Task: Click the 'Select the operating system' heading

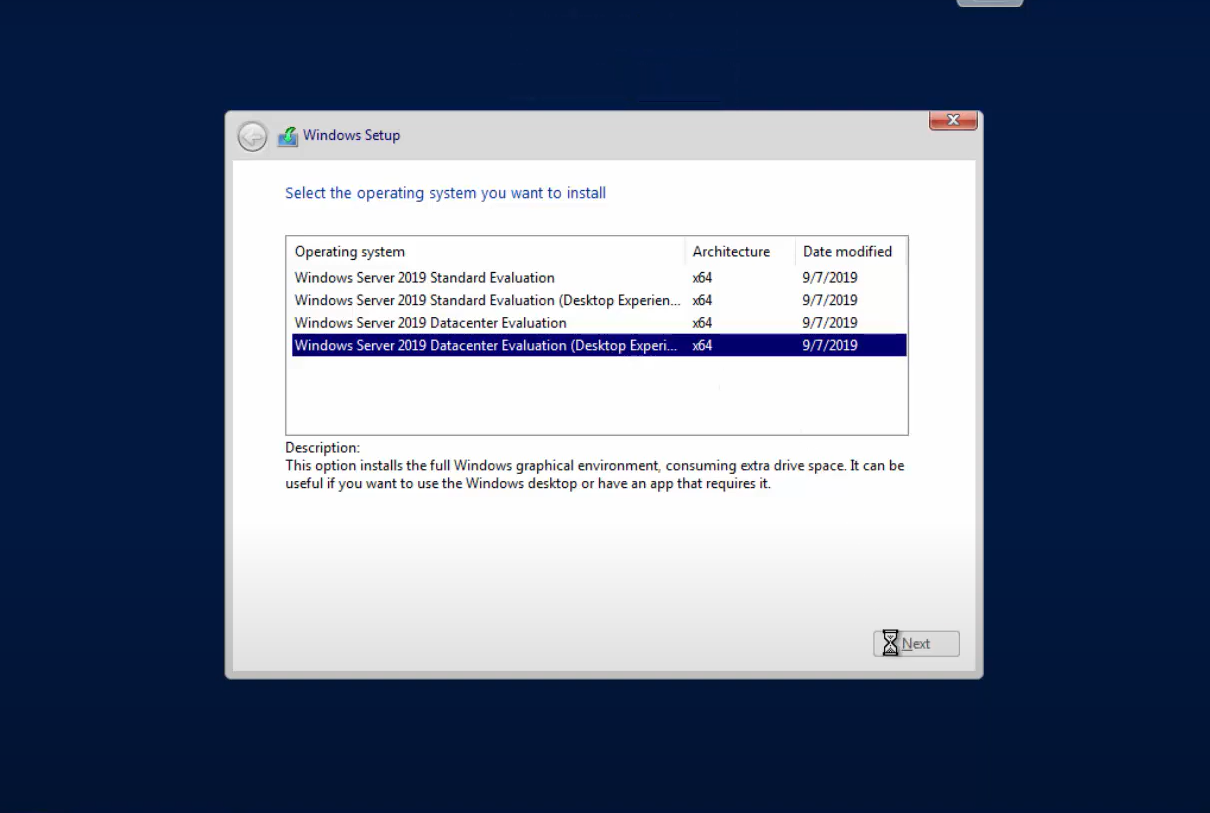Action: (446, 193)
